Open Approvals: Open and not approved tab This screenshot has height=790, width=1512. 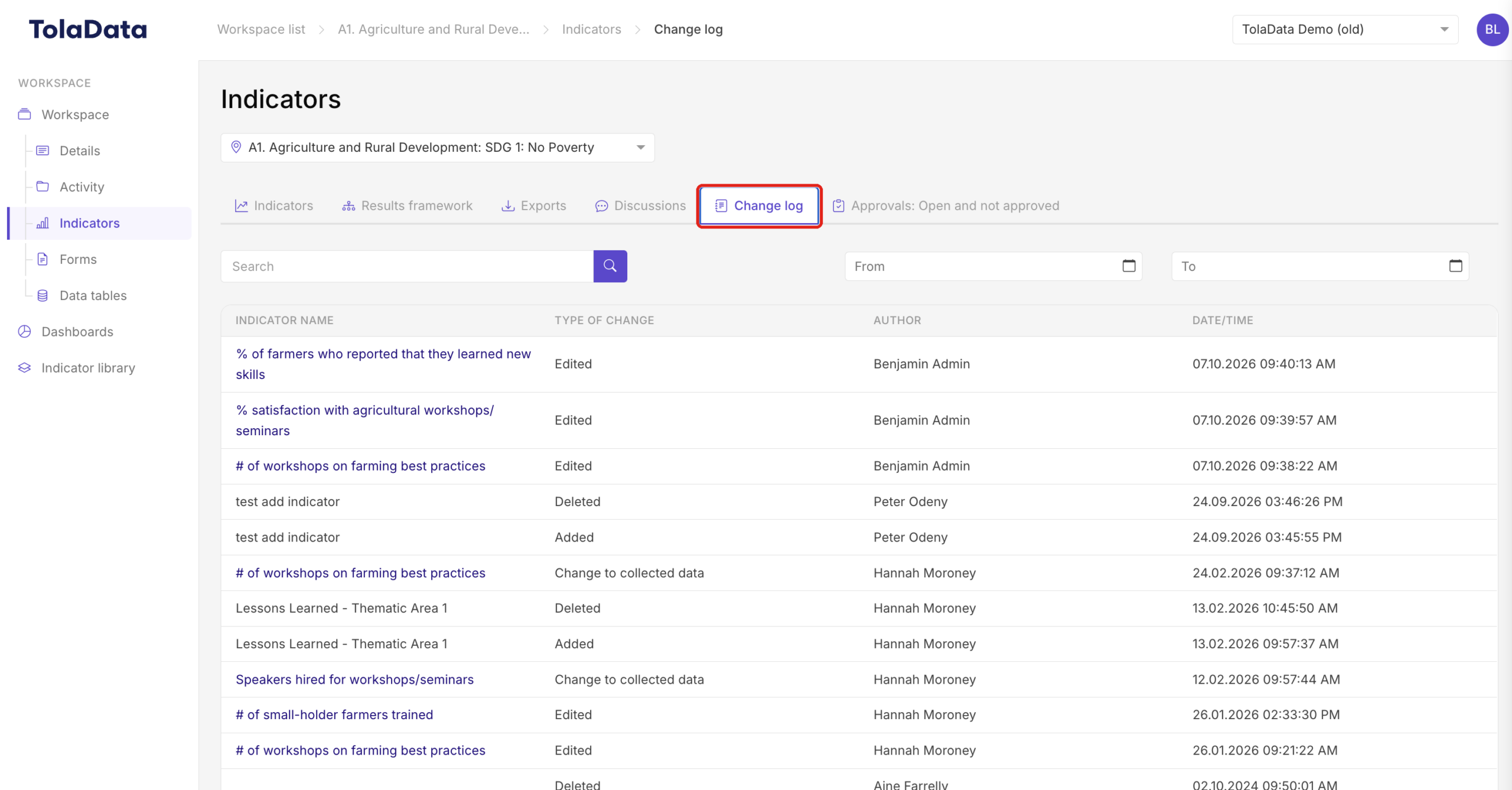pos(946,205)
